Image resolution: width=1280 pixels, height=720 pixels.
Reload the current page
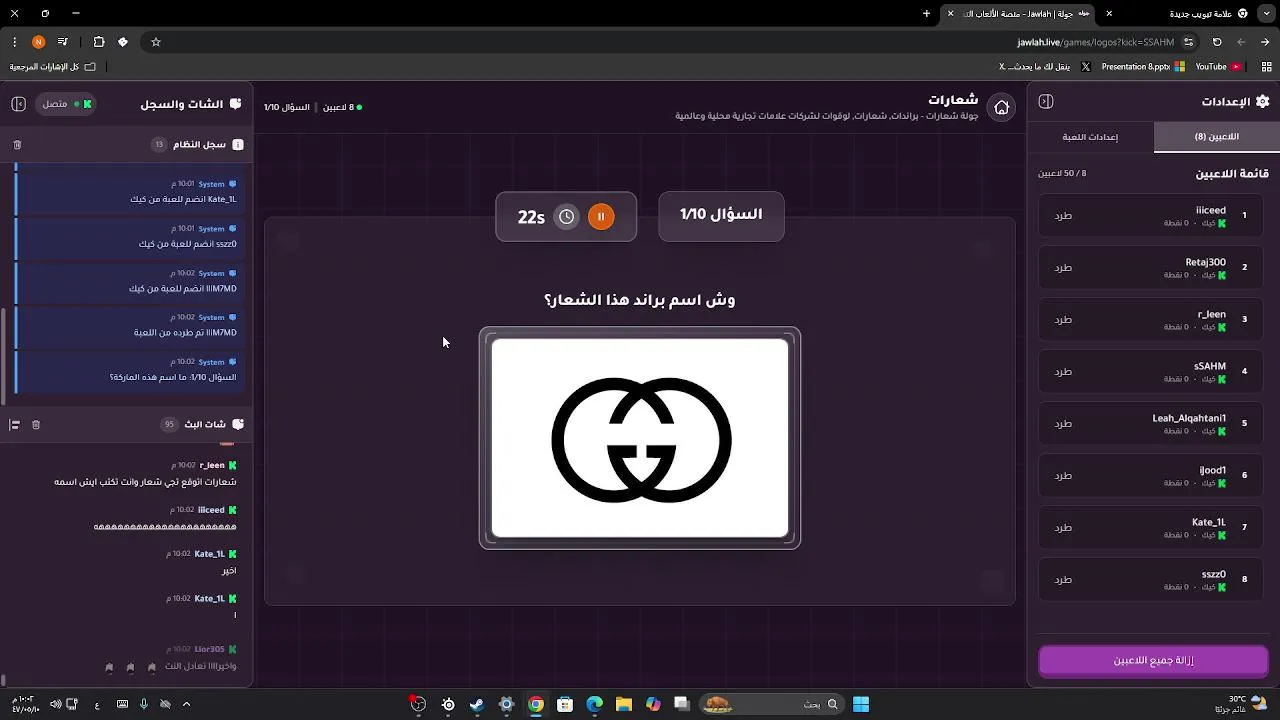click(1217, 42)
